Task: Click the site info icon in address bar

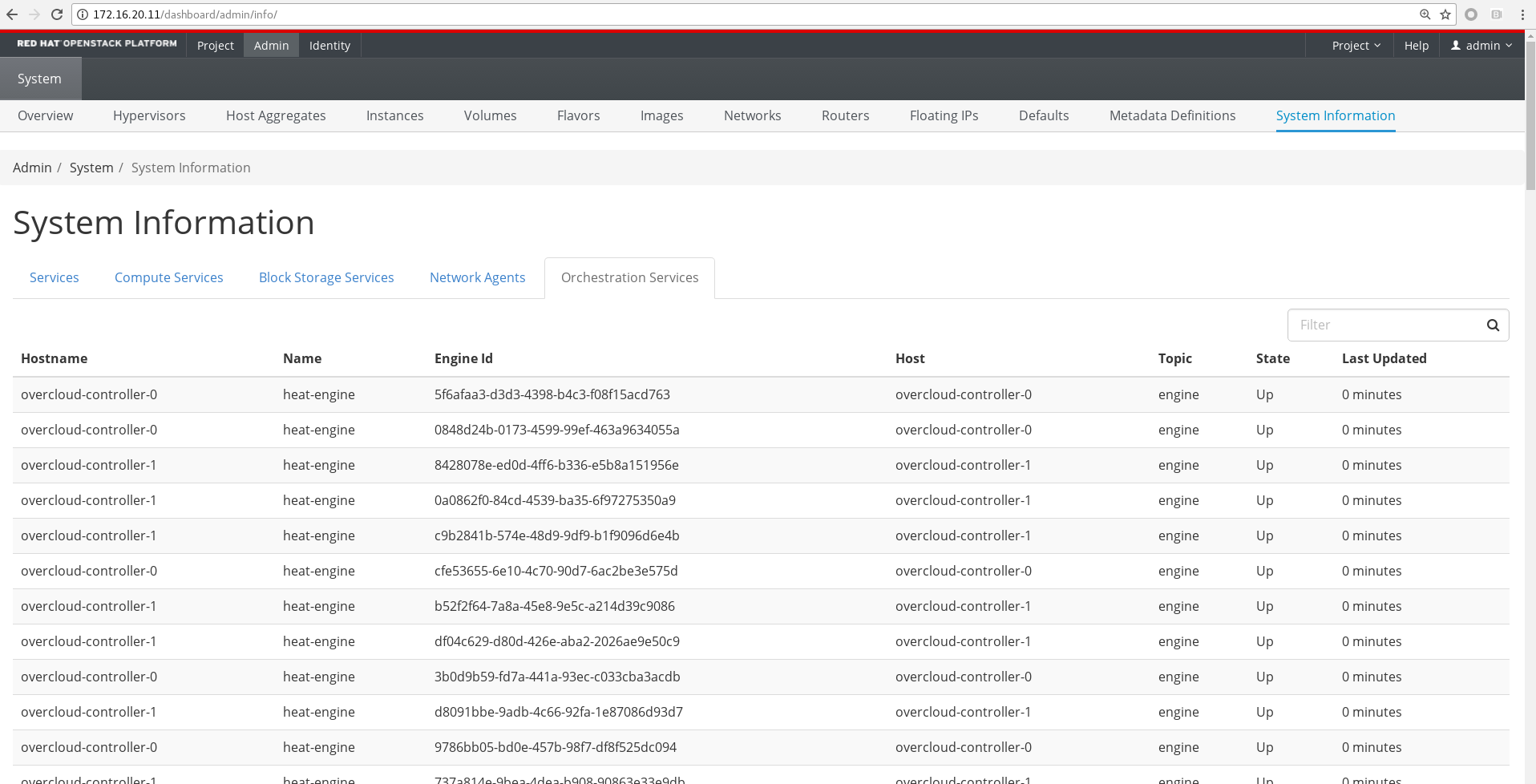Action: pyautogui.click(x=83, y=14)
